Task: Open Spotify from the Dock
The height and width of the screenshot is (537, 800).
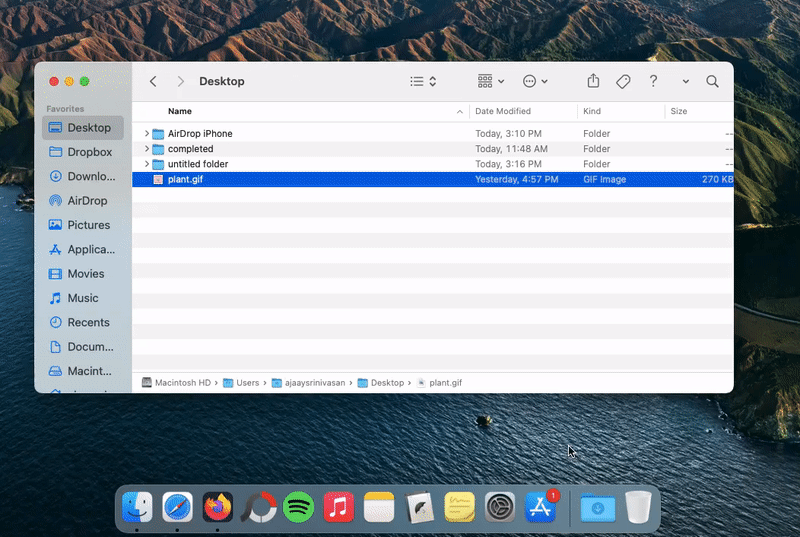Action: click(298, 507)
